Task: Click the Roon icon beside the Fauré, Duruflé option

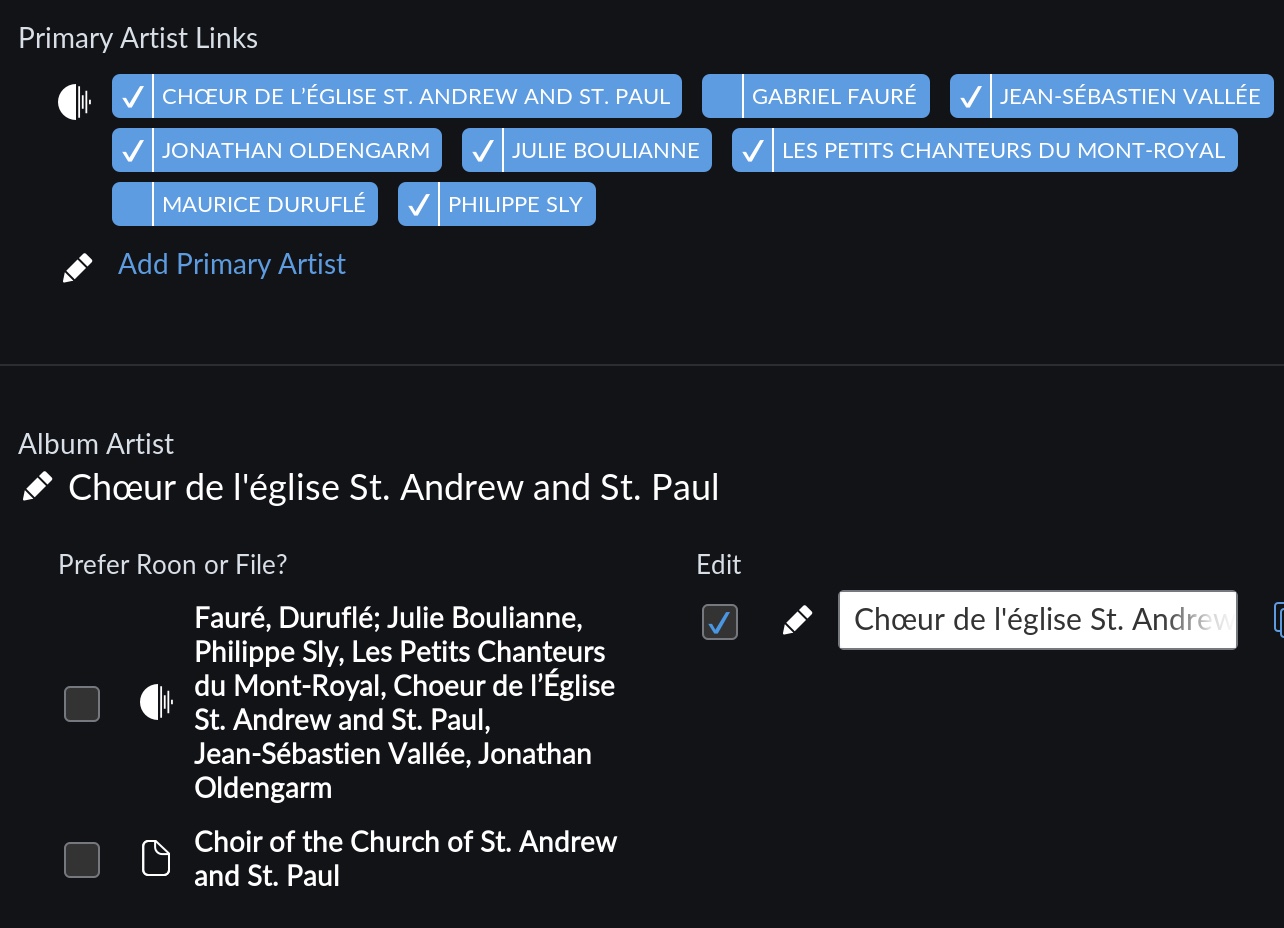Action: (x=156, y=703)
